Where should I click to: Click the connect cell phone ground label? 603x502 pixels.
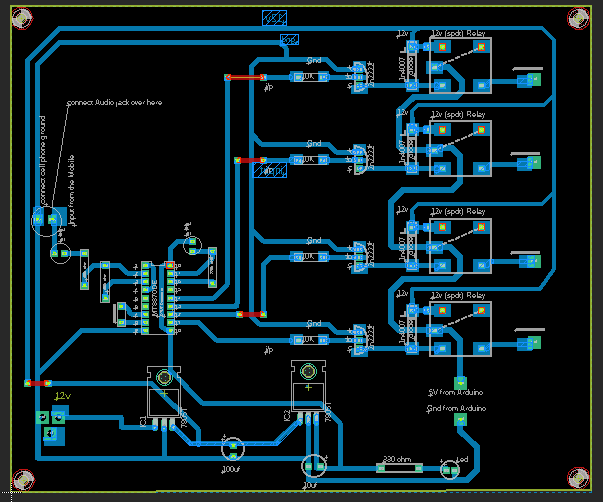coord(43,161)
